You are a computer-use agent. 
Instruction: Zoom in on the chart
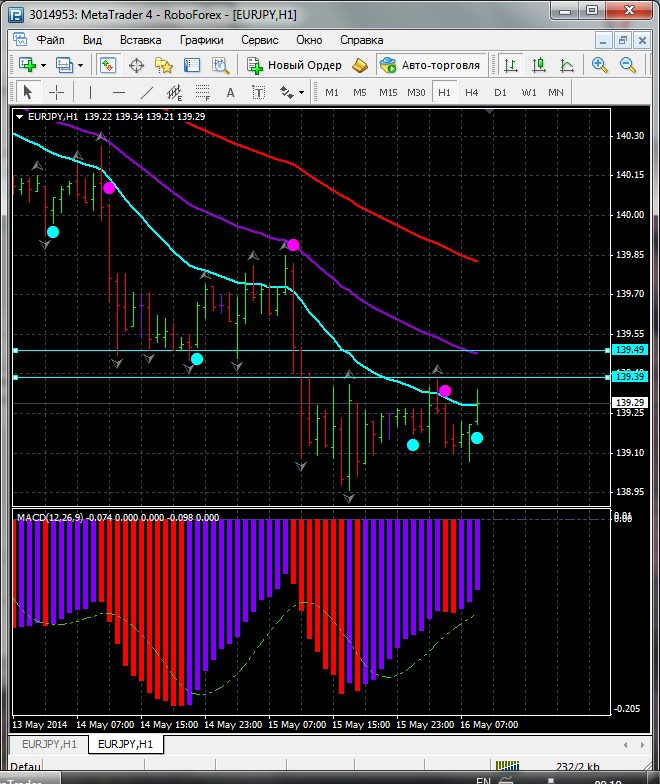[600, 65]
